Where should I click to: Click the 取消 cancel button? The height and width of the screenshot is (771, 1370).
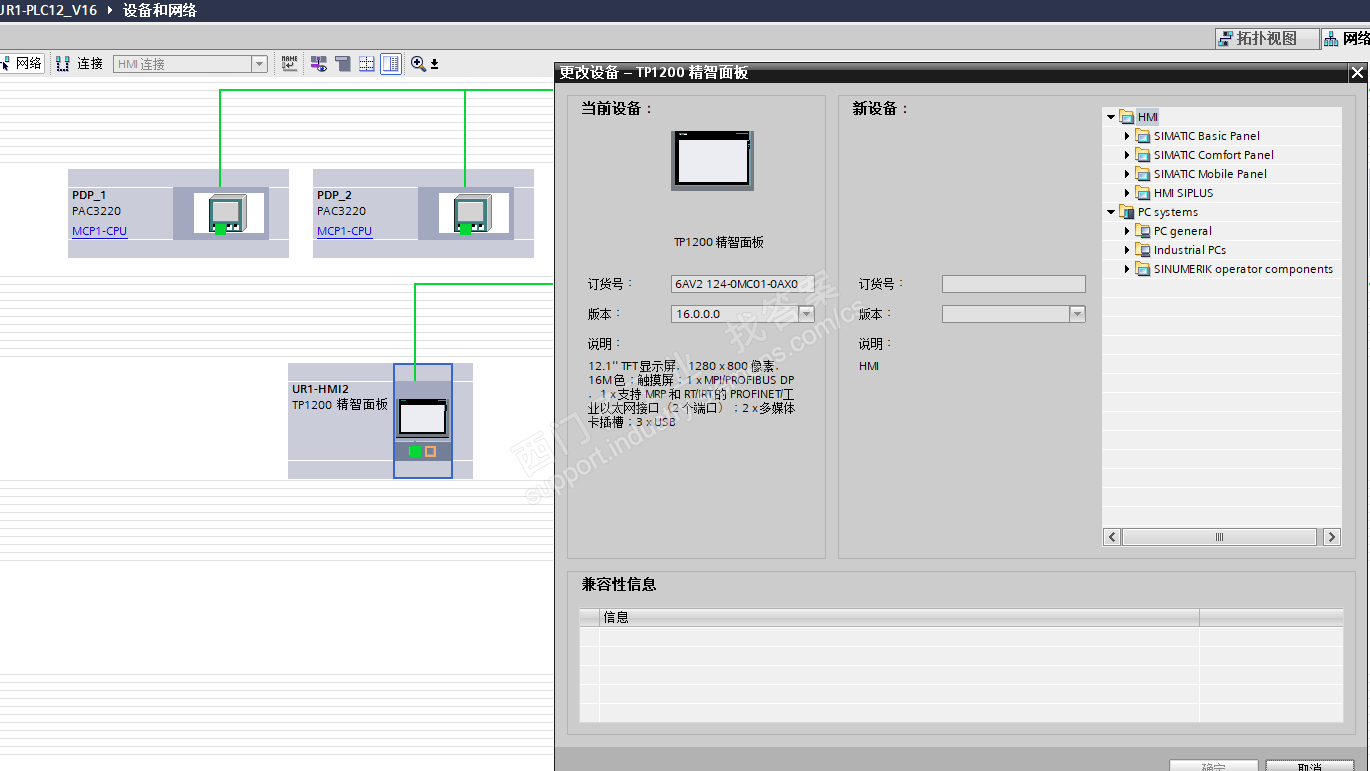point(1310,766)
